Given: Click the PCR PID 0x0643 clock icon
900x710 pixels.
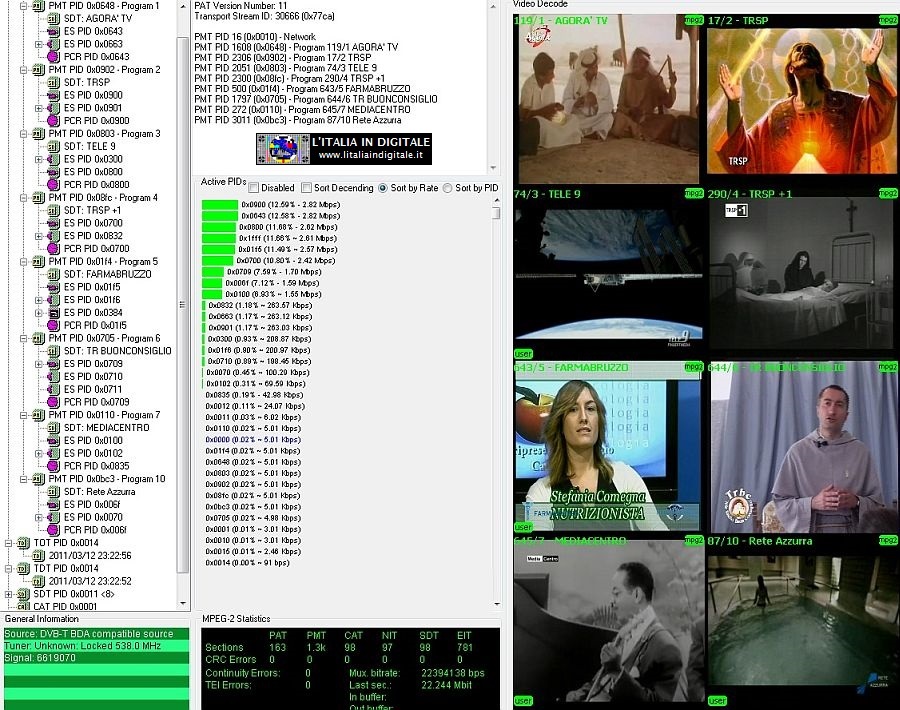Looking at the screenshot, I should [53, 57].
